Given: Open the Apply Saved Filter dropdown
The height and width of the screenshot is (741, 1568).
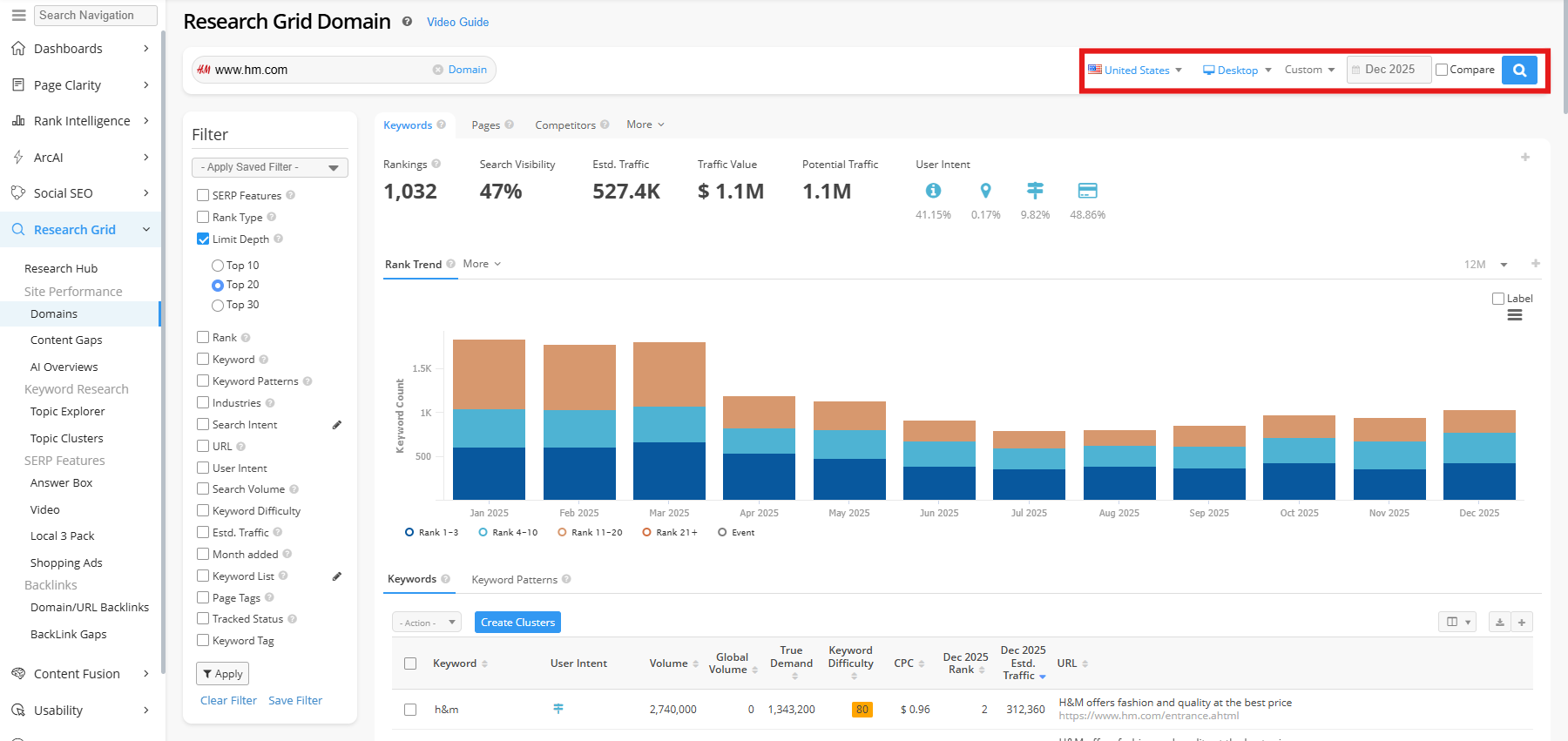Looking at the screenshot, I should 269,167.
